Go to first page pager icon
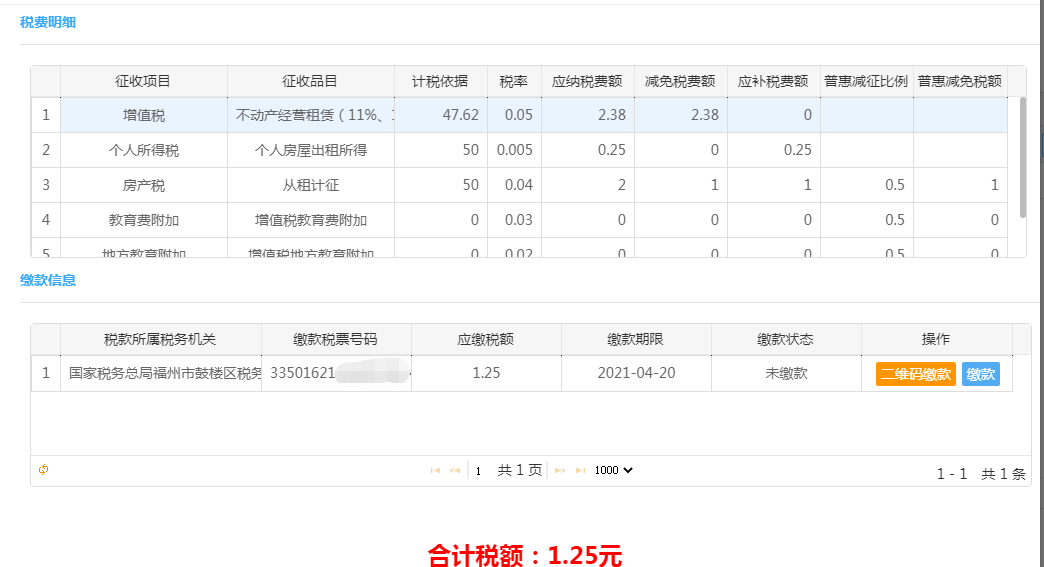The width and height of the screenshot is (1044, 567). pyautogui.click(x=435, y=471)
